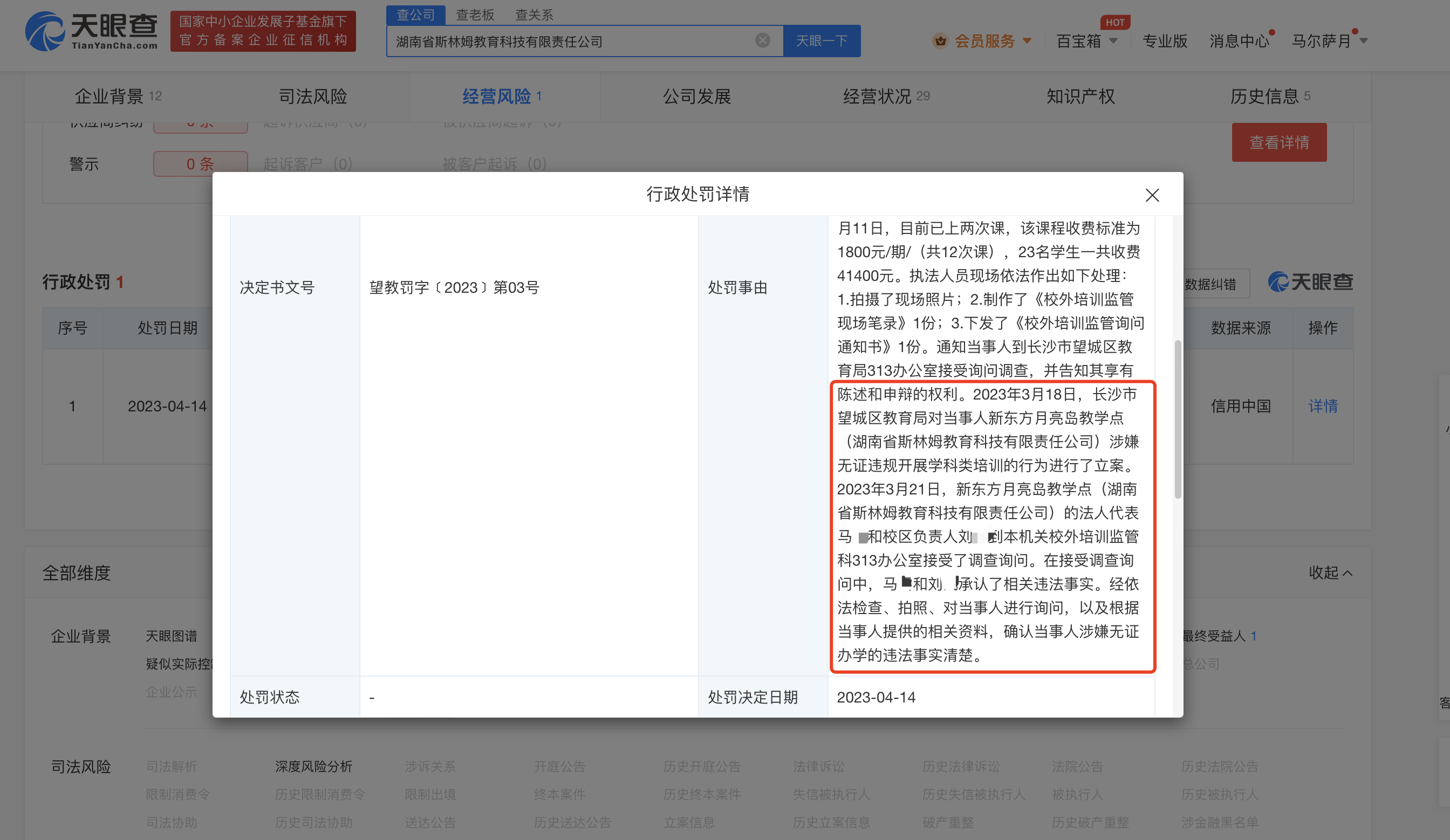Click the 数据纠错 correction button

(x=1212, y=283)
